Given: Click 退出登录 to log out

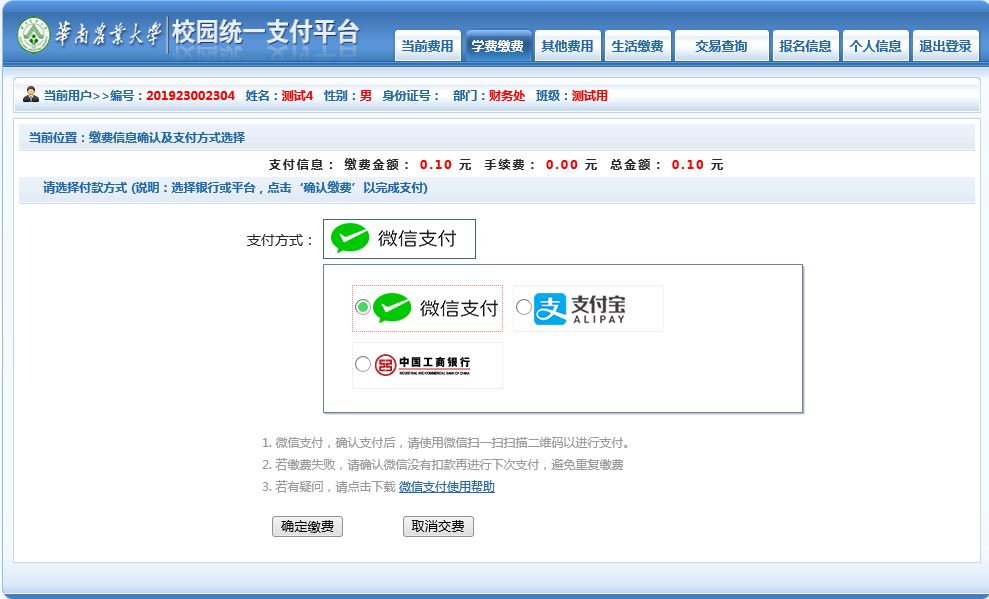Looking at the screenshot, I should [x=945, y=46].
